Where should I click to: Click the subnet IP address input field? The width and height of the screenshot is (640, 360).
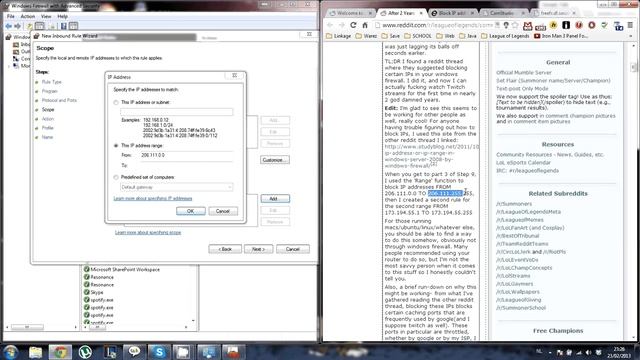[x=176, y=112]
